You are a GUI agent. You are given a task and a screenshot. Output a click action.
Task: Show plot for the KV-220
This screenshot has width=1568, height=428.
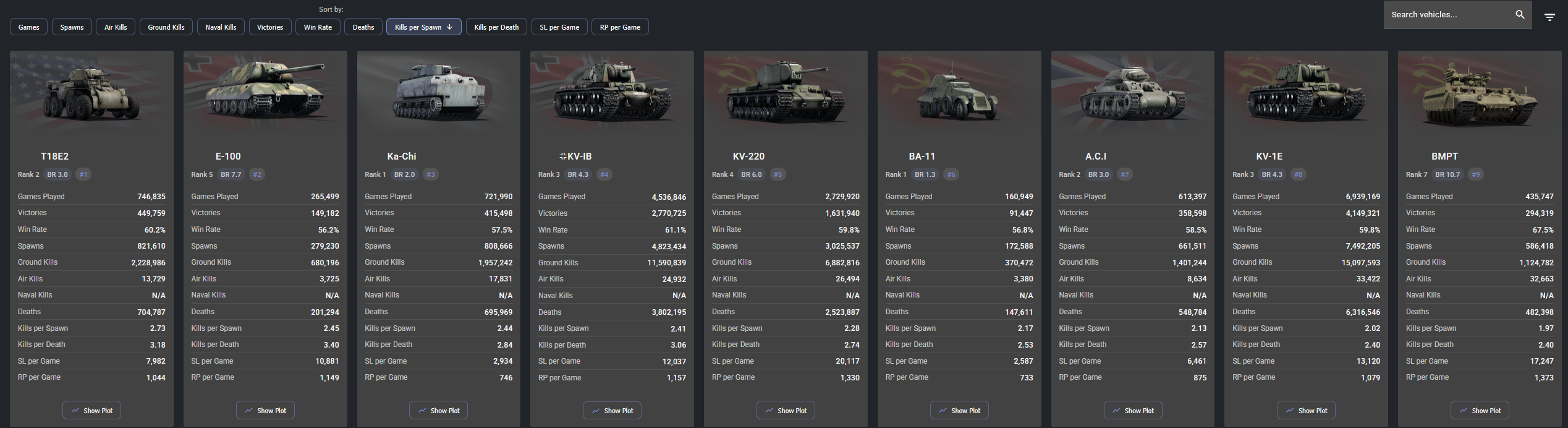[x=786, y=411]
